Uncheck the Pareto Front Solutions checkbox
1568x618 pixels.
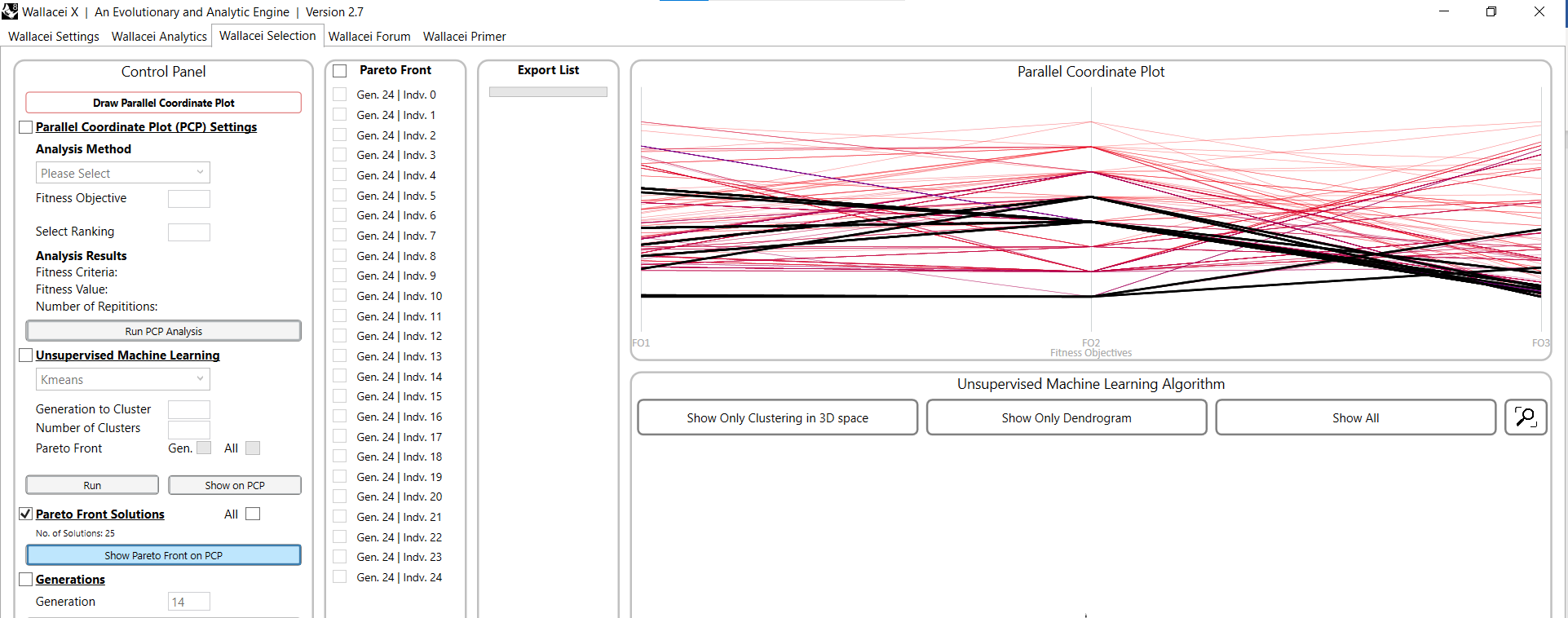click(26, 514)
